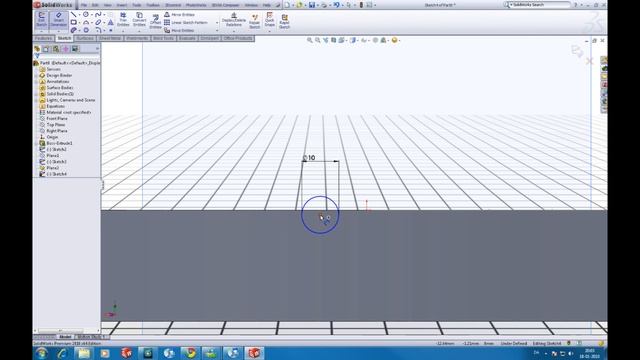Select Top Plane in the feature tree
The height and width of the screenshot is (360, 640).
point(56,124)
